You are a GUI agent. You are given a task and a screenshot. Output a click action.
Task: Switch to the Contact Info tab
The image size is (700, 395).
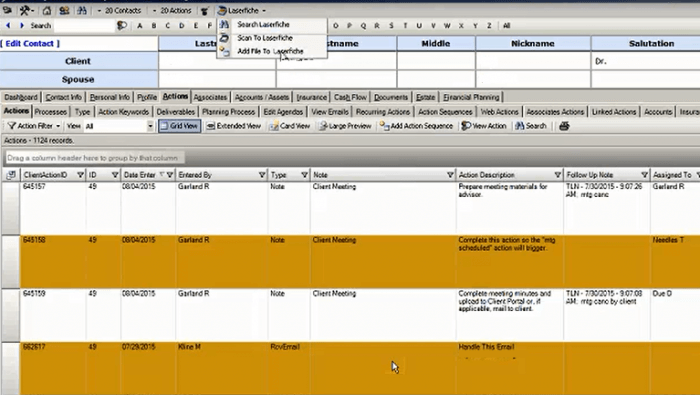tap(63, 97)
